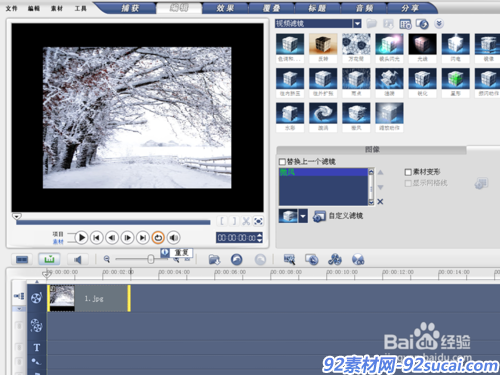Switch to audio view
The image size is (500, 375).
coord(78,259)
